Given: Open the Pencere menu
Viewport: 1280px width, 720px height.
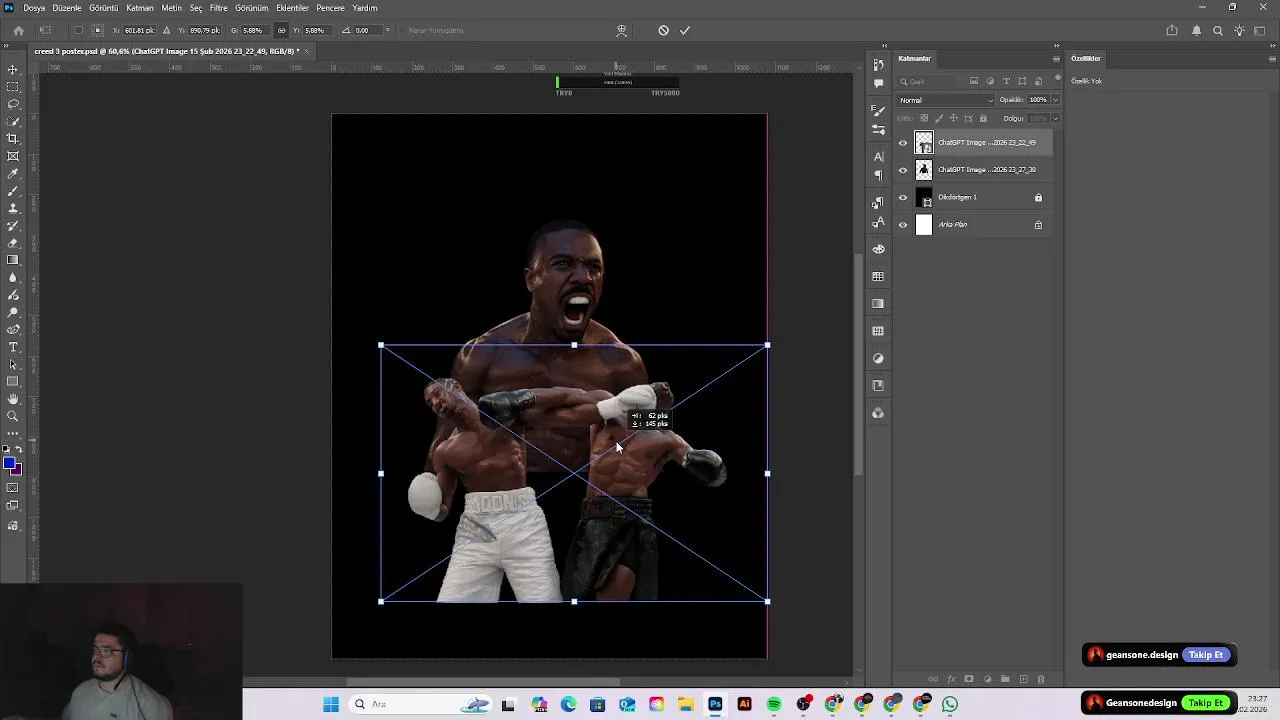Looking at the screenshot, I should 330,8.
